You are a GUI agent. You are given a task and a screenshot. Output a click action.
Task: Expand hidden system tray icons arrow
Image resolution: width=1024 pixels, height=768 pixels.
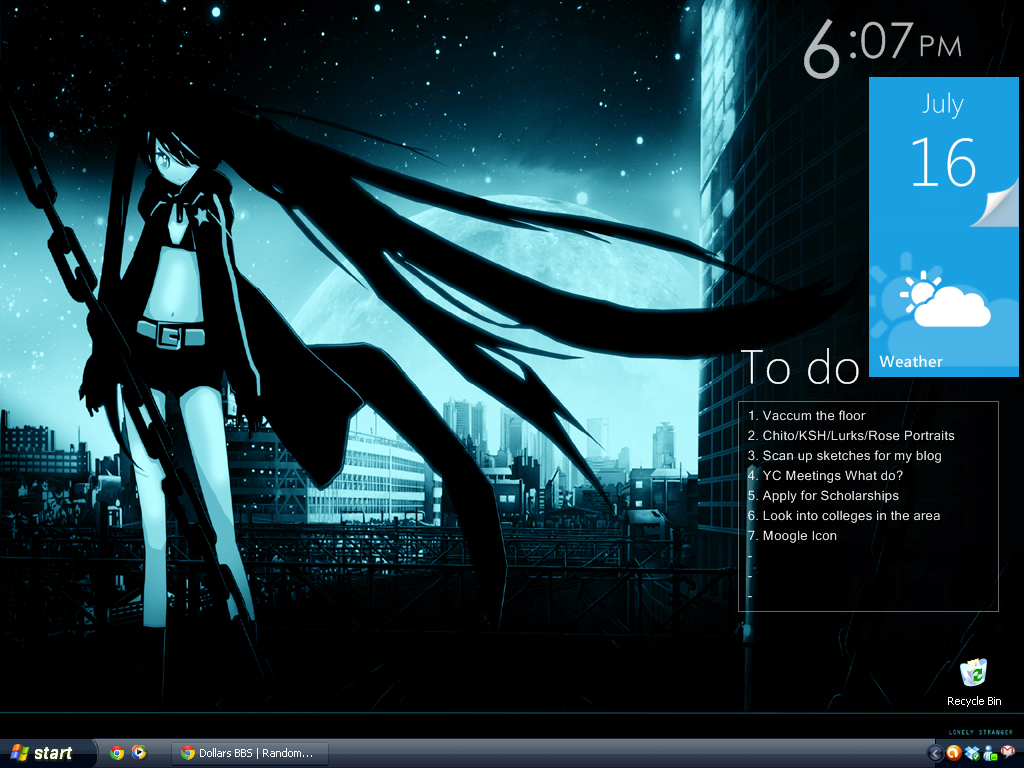click(x=935, y=754)
